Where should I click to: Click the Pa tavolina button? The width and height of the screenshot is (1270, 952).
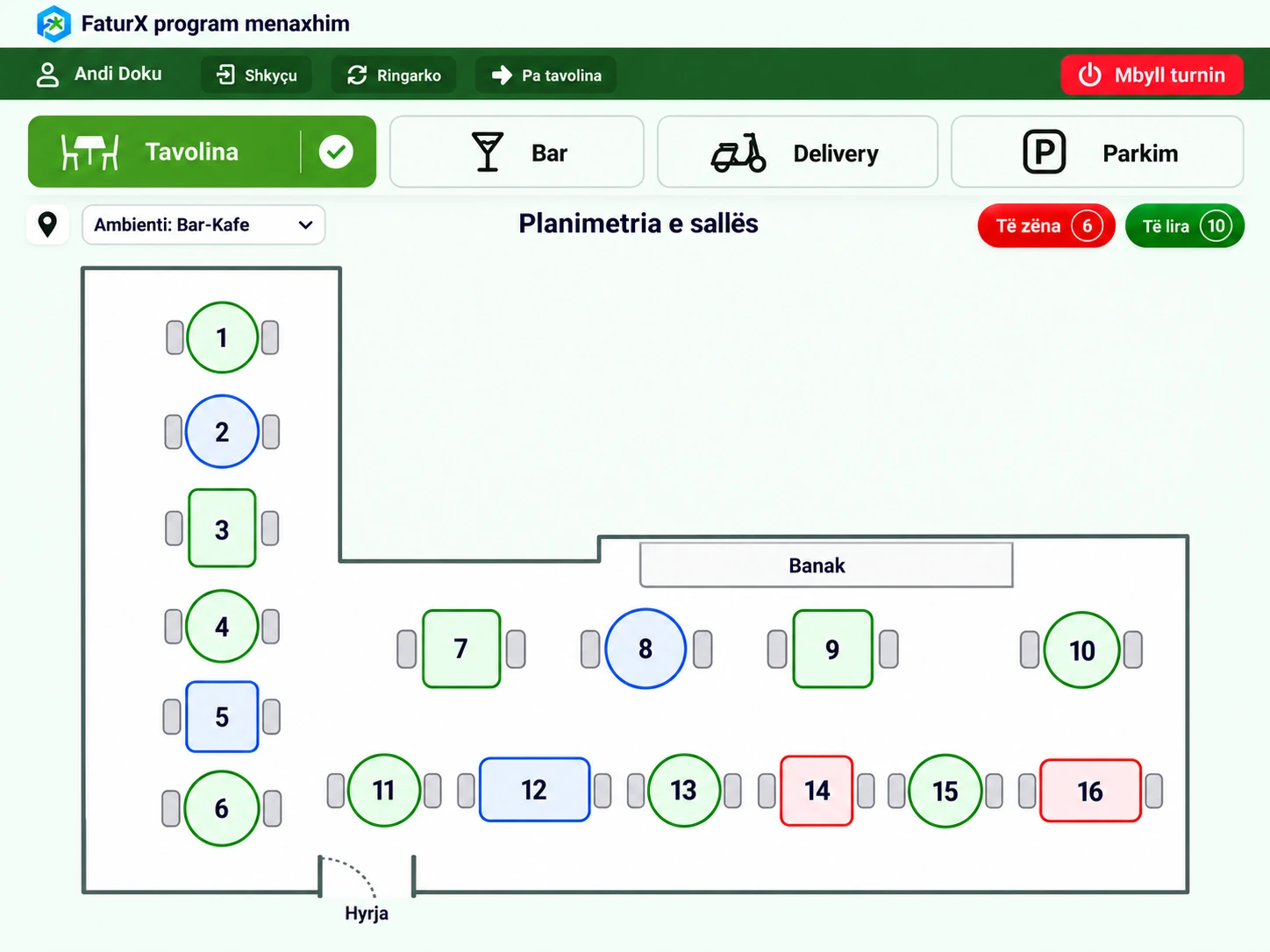coord(546,75)
